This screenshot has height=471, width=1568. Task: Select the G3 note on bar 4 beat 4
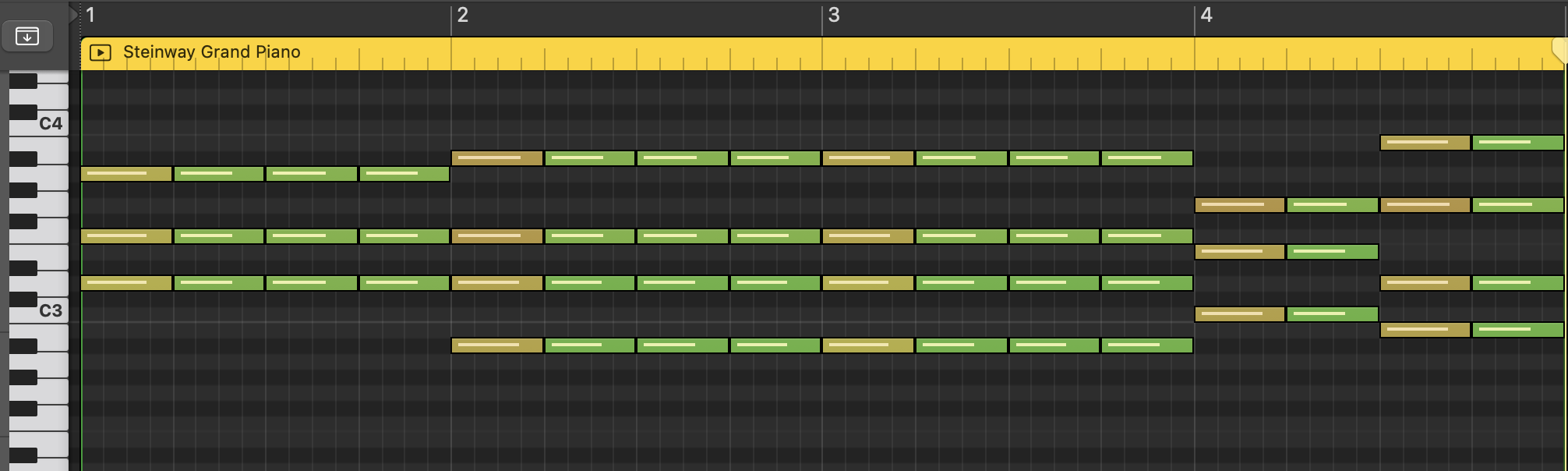tap(1518, 205)
